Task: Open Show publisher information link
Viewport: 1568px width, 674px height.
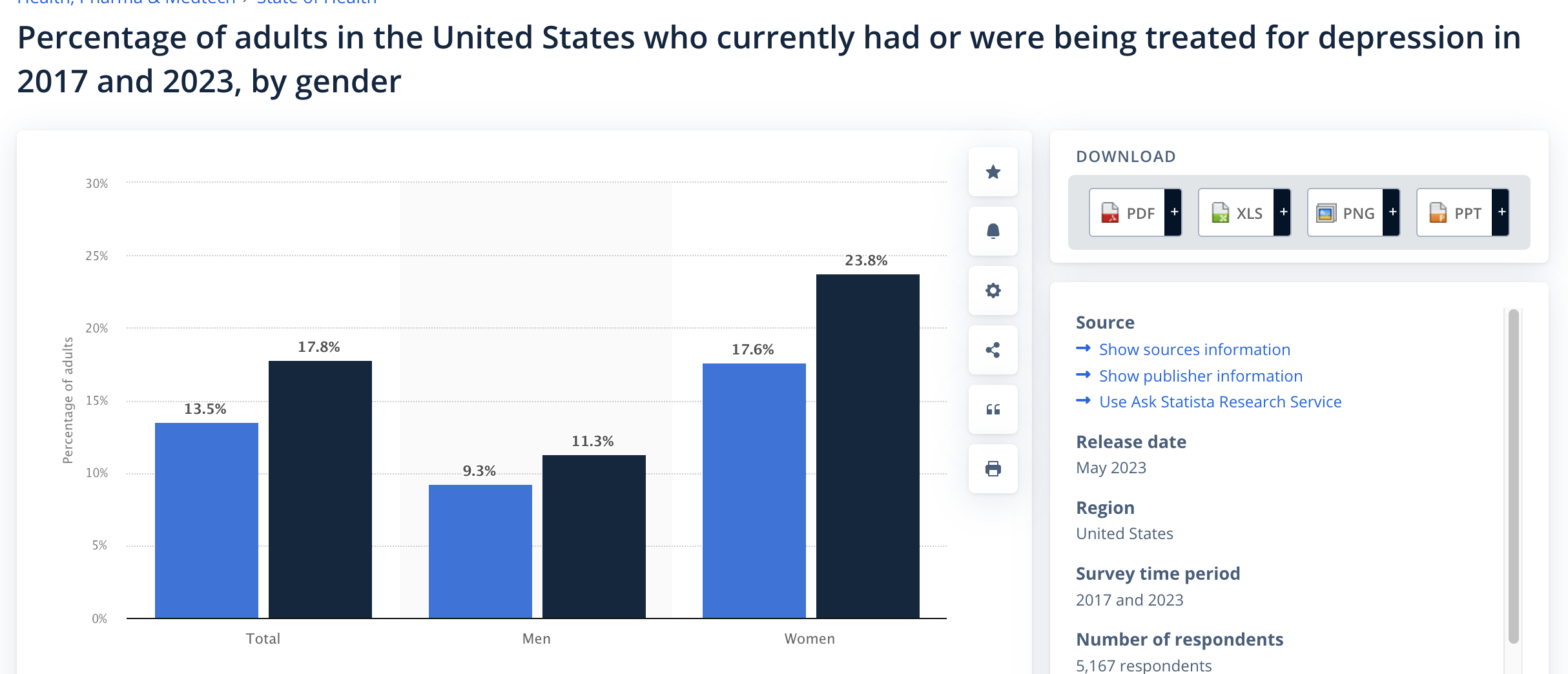Action: click(x=1201, y=376)
